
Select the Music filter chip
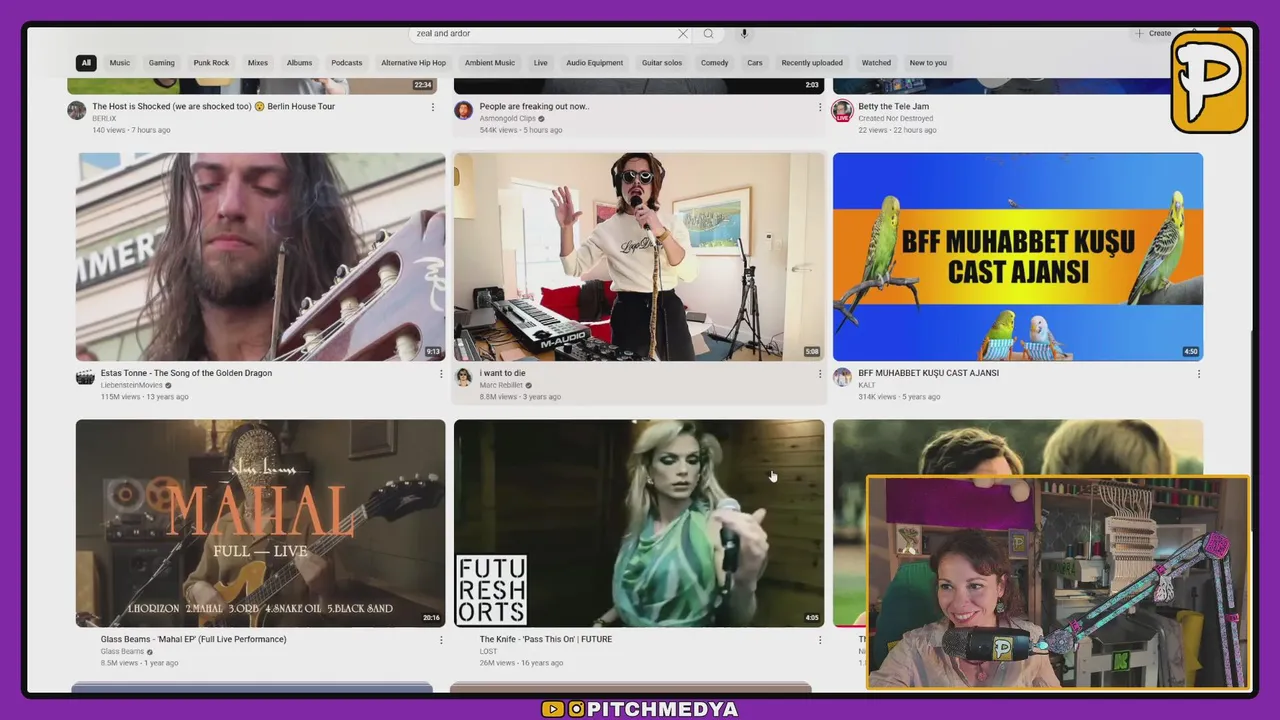(120, 63)
